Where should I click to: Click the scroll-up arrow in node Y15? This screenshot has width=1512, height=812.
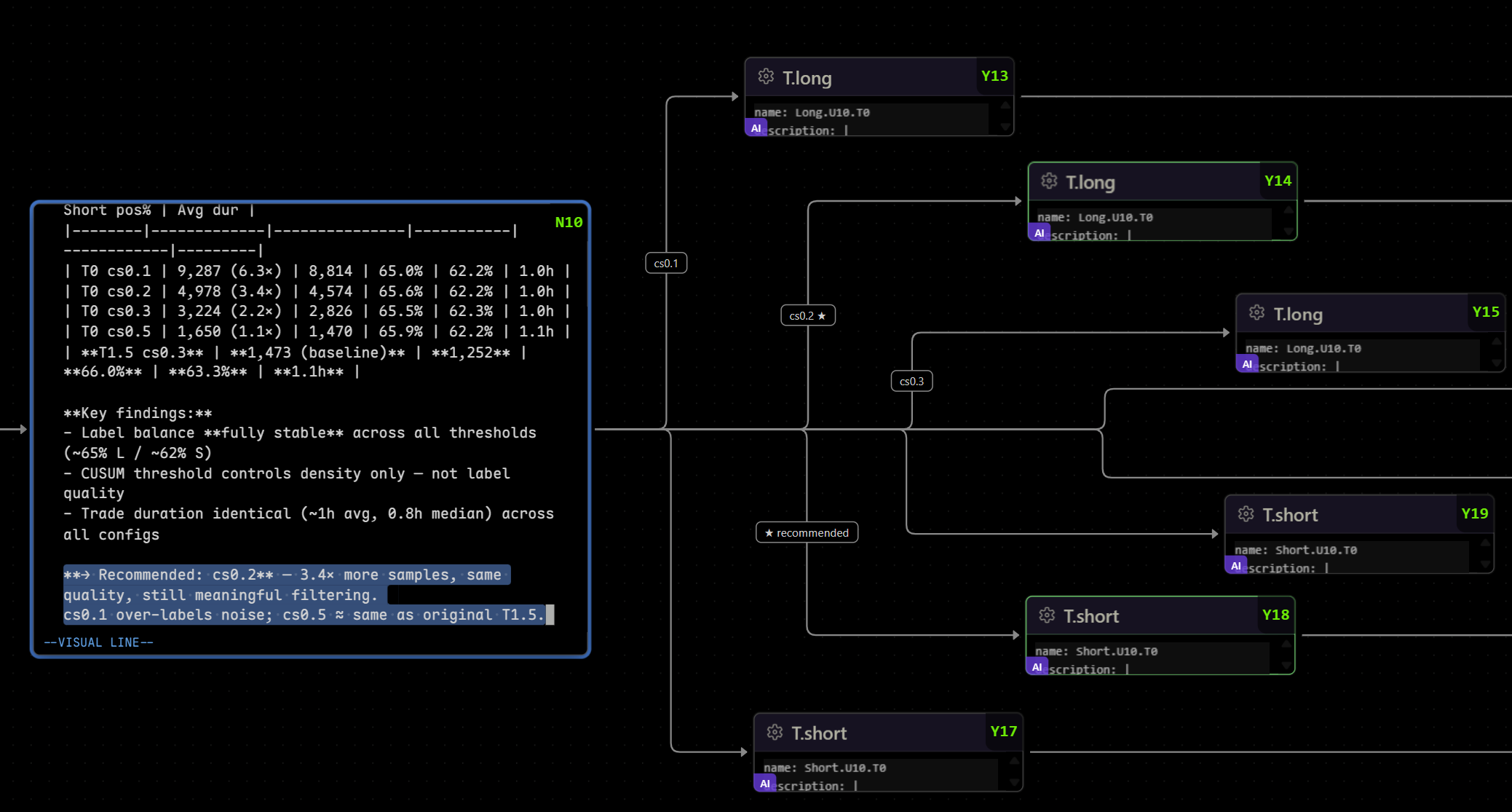1496,341
